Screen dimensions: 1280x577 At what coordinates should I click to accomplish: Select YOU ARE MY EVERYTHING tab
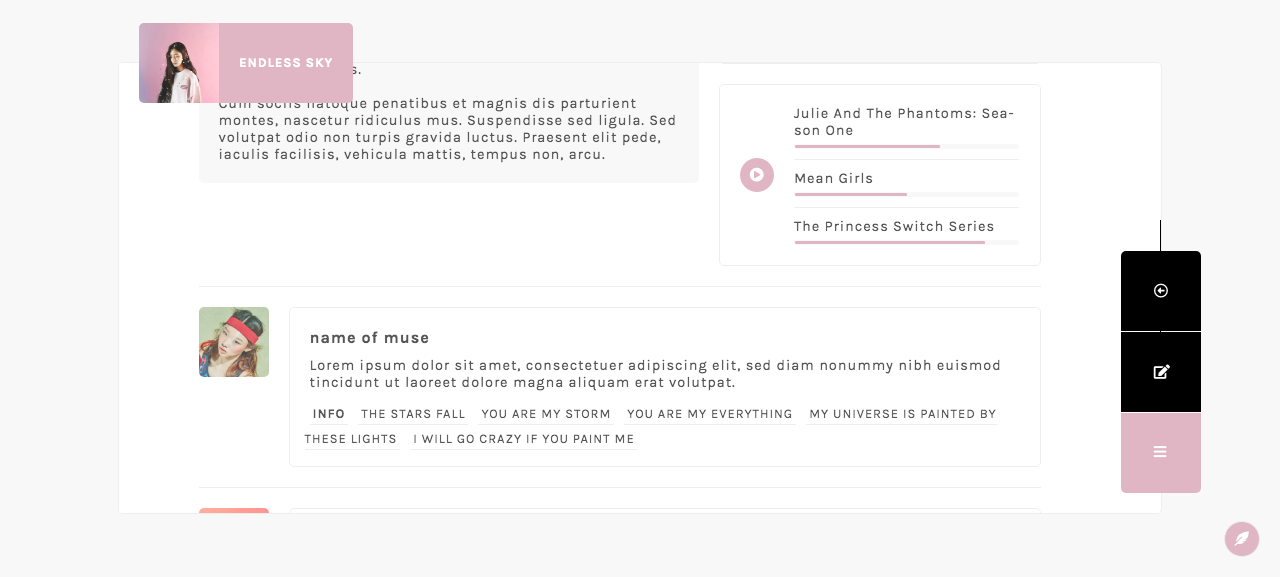tap(710, 414)
